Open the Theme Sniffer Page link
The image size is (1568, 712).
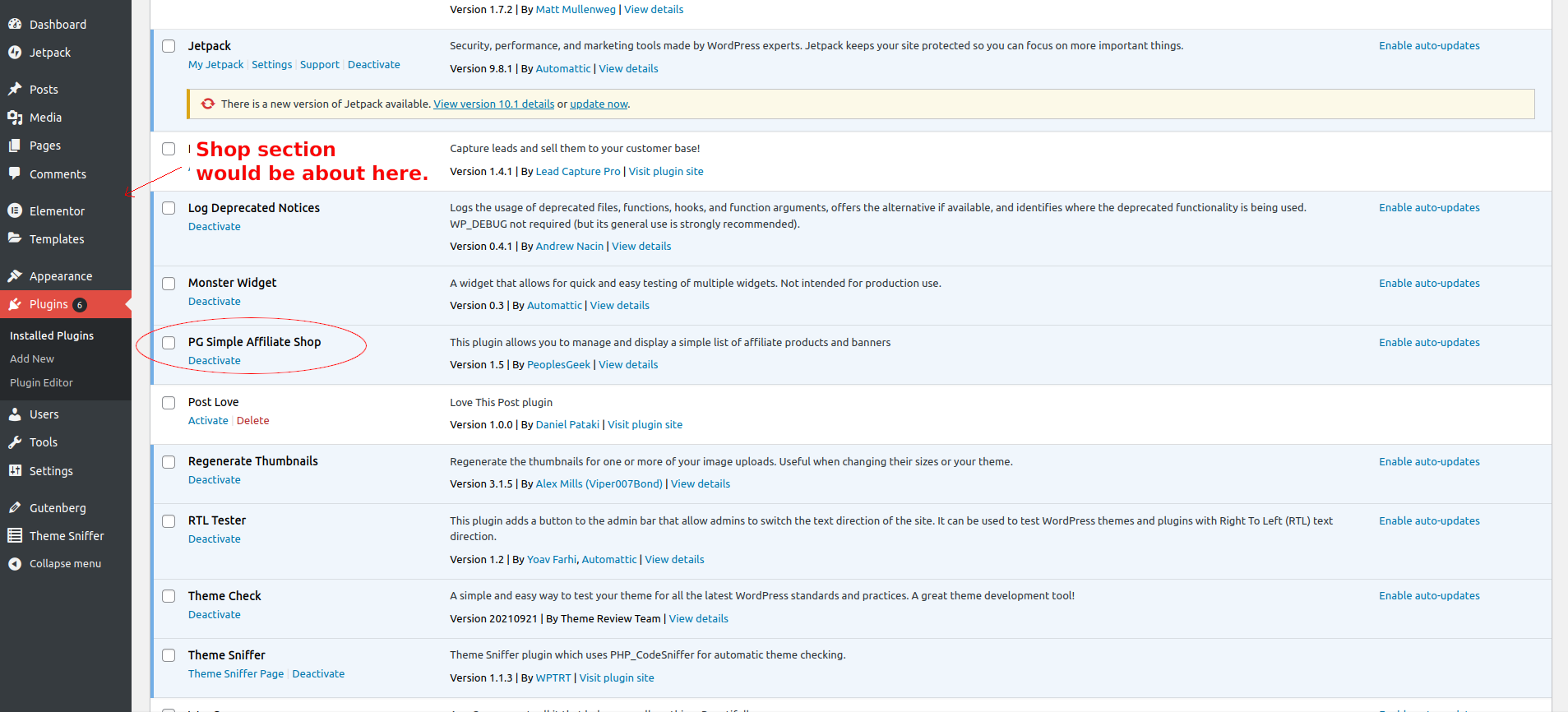point(236,674)
